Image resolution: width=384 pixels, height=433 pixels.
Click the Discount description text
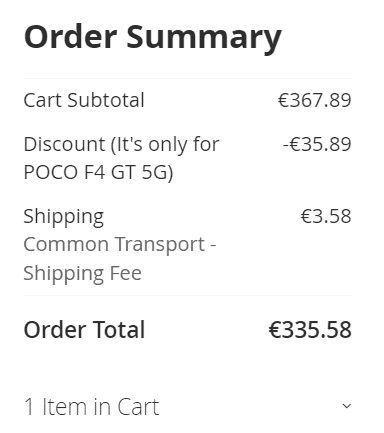(121, 158)
